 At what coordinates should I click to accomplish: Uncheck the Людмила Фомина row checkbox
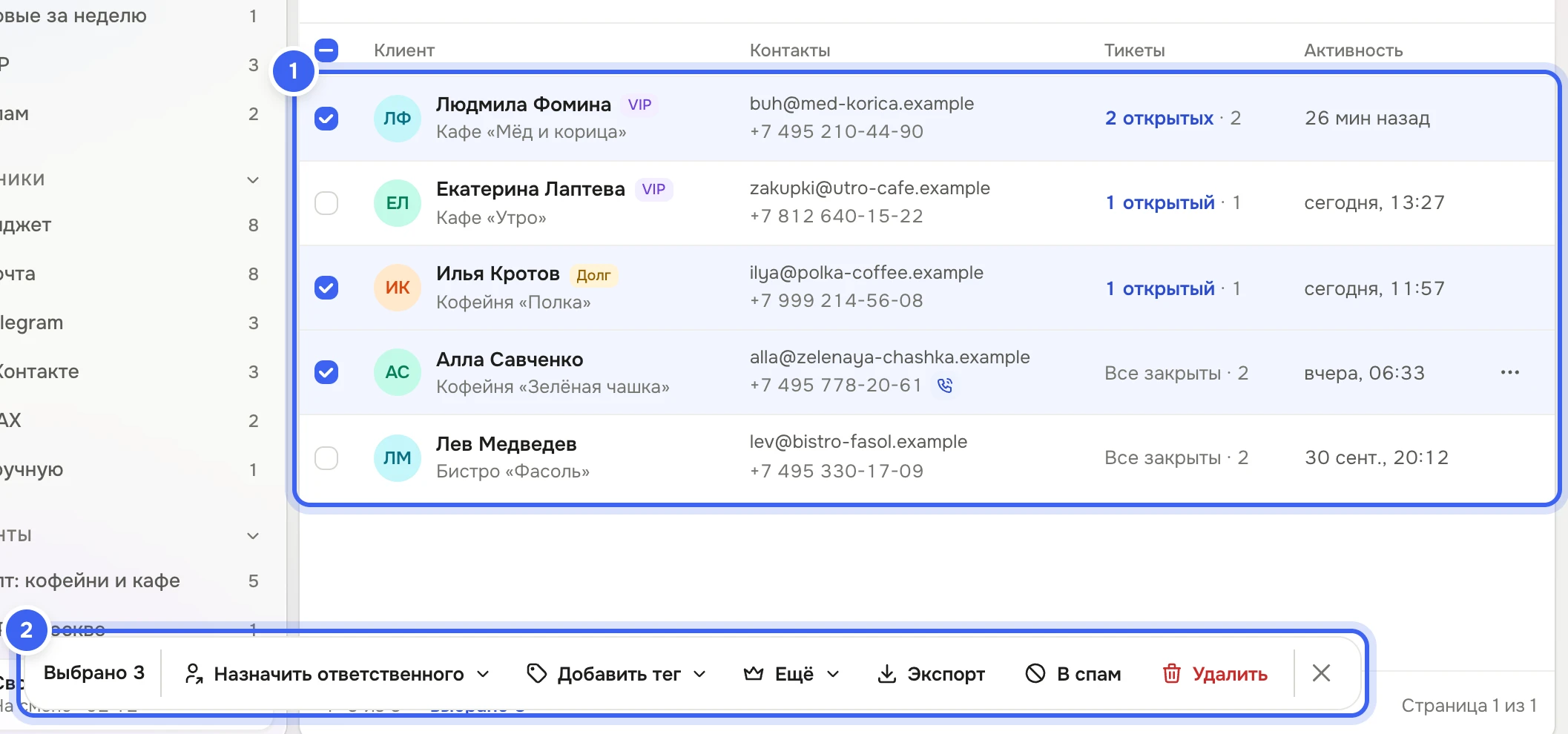326,118
